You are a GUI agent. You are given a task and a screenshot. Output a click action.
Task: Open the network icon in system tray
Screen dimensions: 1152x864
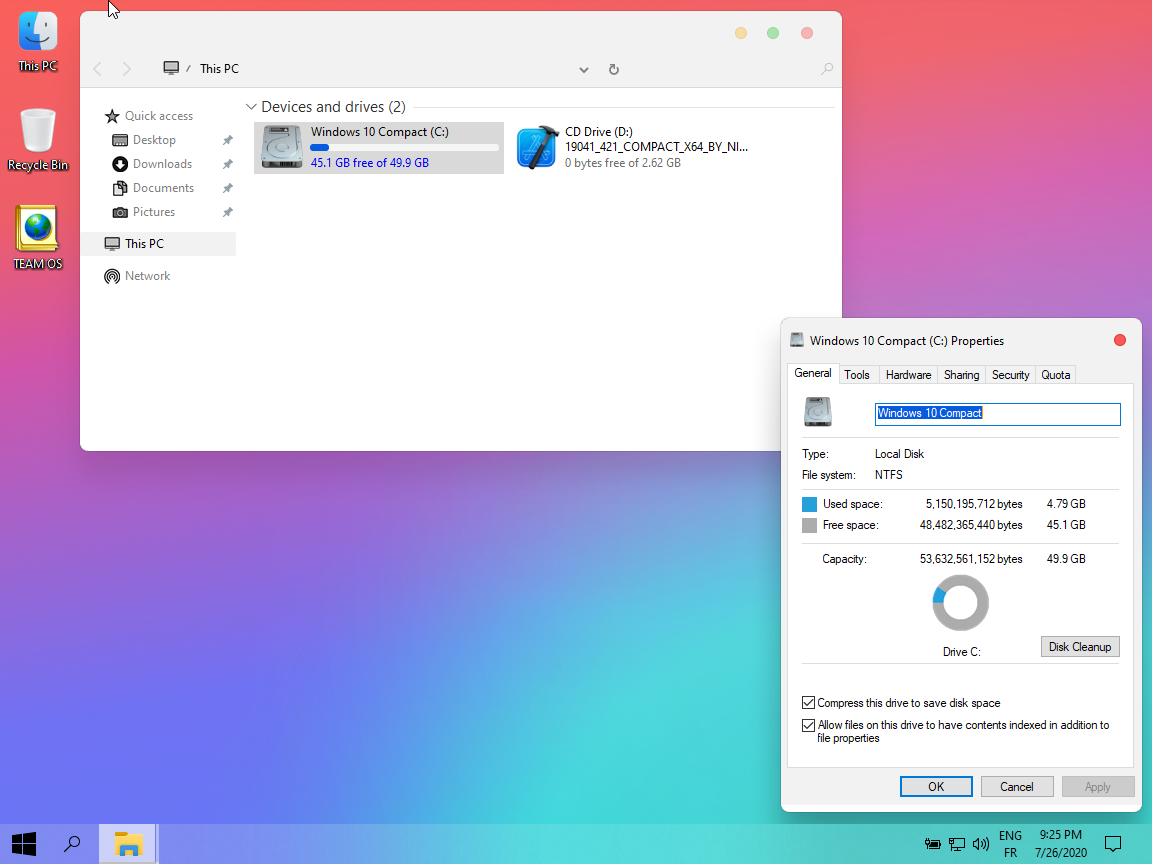957,844
